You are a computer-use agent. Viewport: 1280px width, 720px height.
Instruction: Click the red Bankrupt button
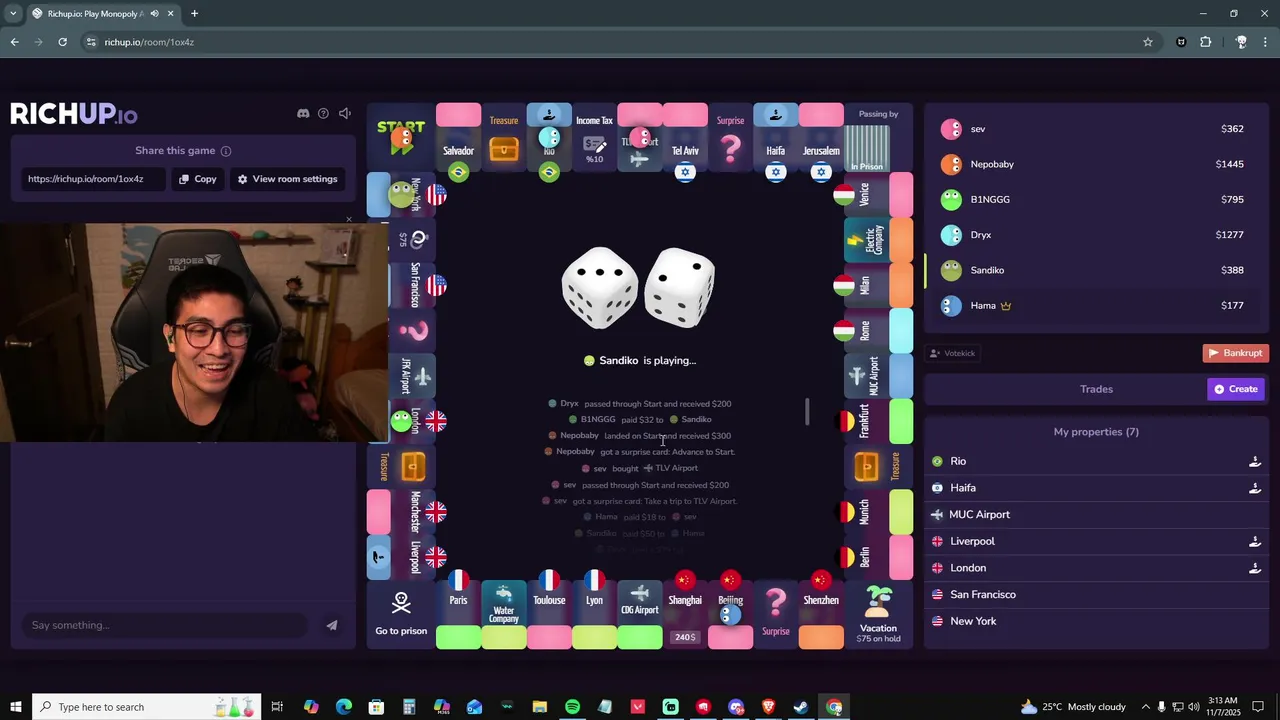tap(1235, 353)
